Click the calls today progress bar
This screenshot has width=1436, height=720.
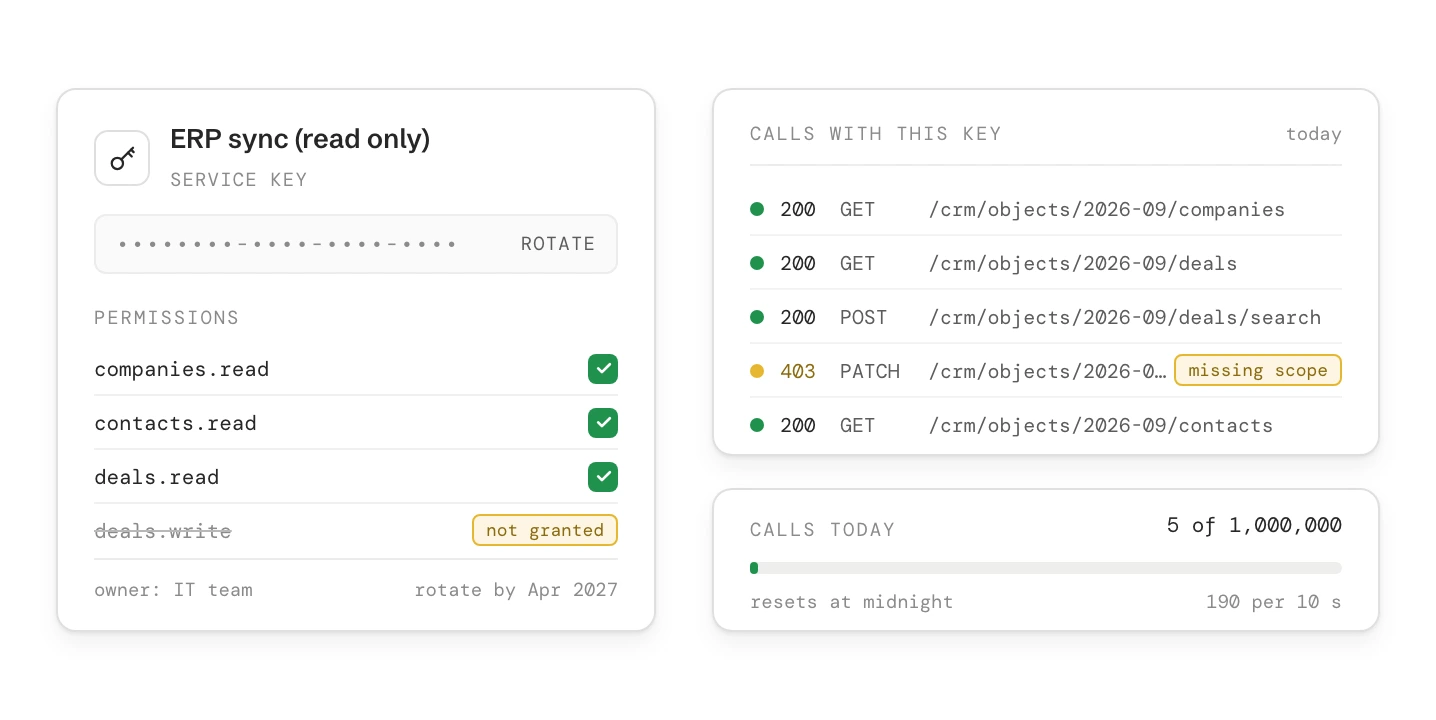pos(1046,568)
